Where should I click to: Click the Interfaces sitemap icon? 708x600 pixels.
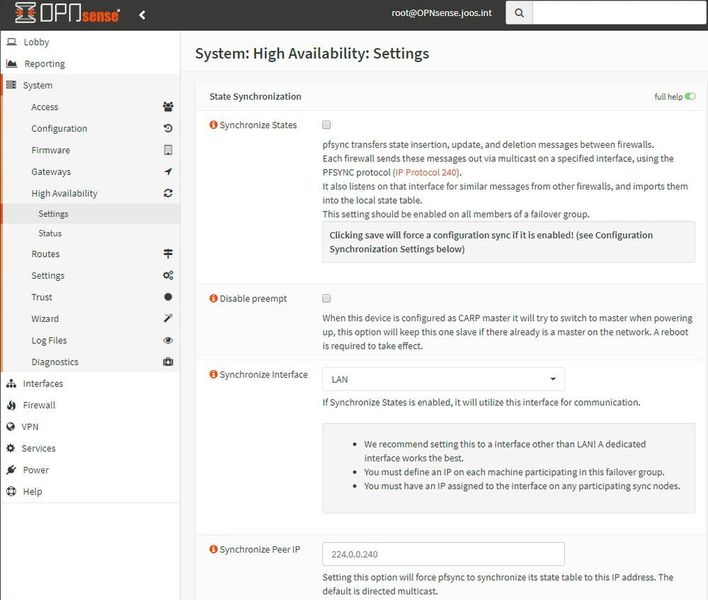point(11,383)
